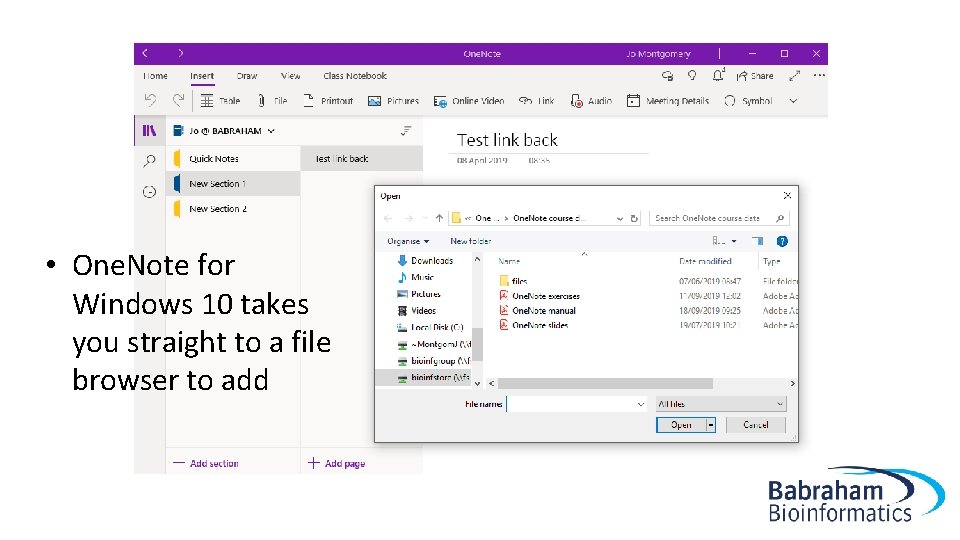Insert a Table from the ribbon

pos(220,101)
